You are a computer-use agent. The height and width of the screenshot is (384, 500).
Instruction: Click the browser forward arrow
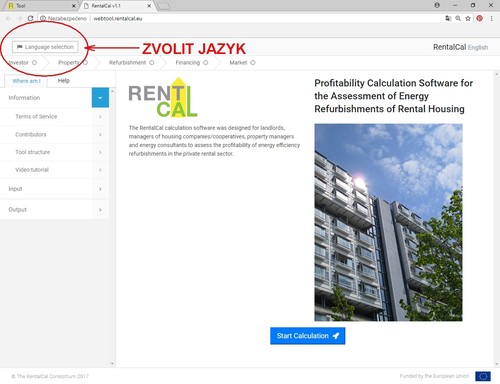pos(19,18)
